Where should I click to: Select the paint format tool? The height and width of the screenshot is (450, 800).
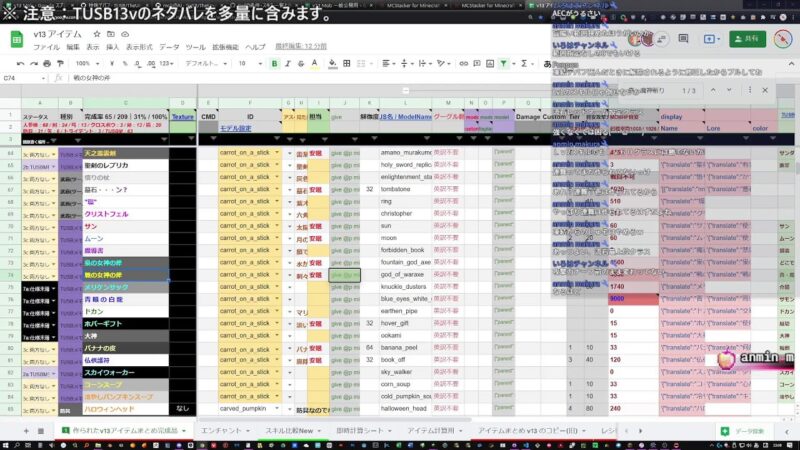[62, 63]
